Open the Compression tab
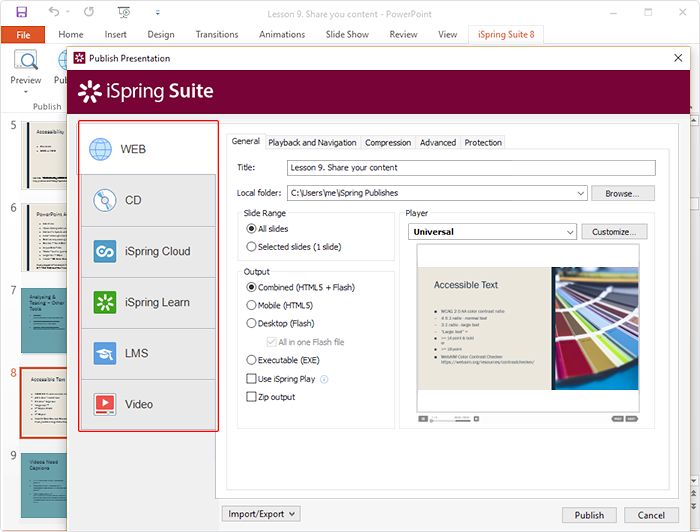 point(388,142)
